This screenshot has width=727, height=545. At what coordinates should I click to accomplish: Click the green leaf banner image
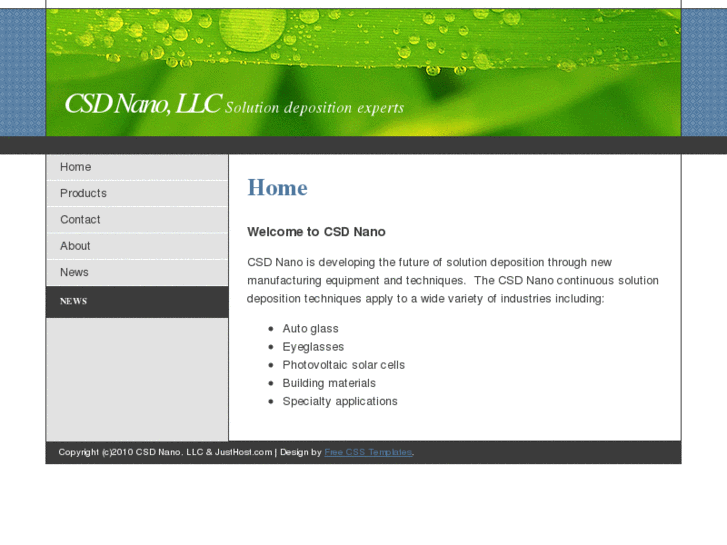point(364,72)
